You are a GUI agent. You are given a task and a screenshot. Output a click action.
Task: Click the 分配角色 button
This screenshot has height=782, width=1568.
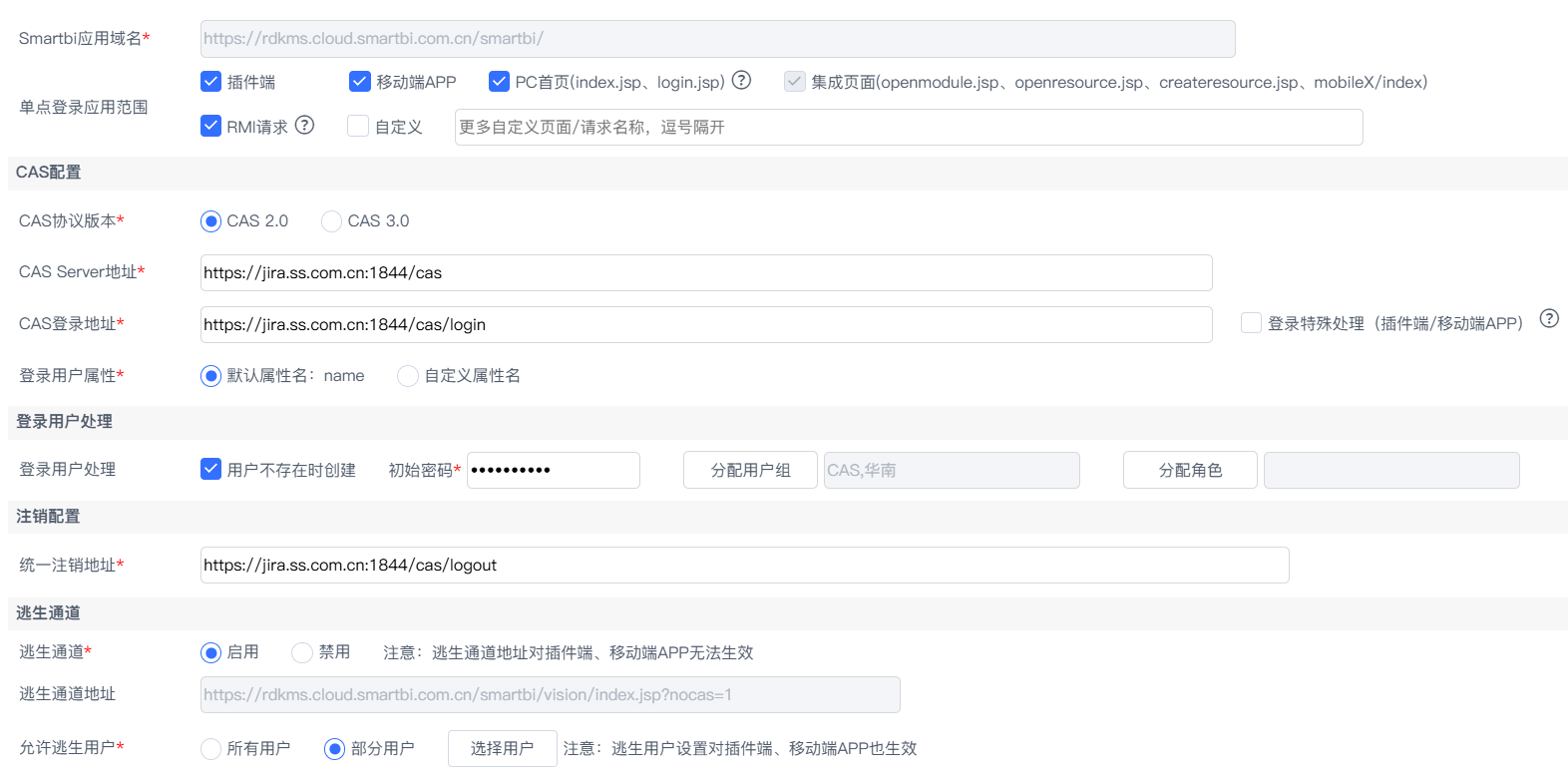[x=1190, y=470]
